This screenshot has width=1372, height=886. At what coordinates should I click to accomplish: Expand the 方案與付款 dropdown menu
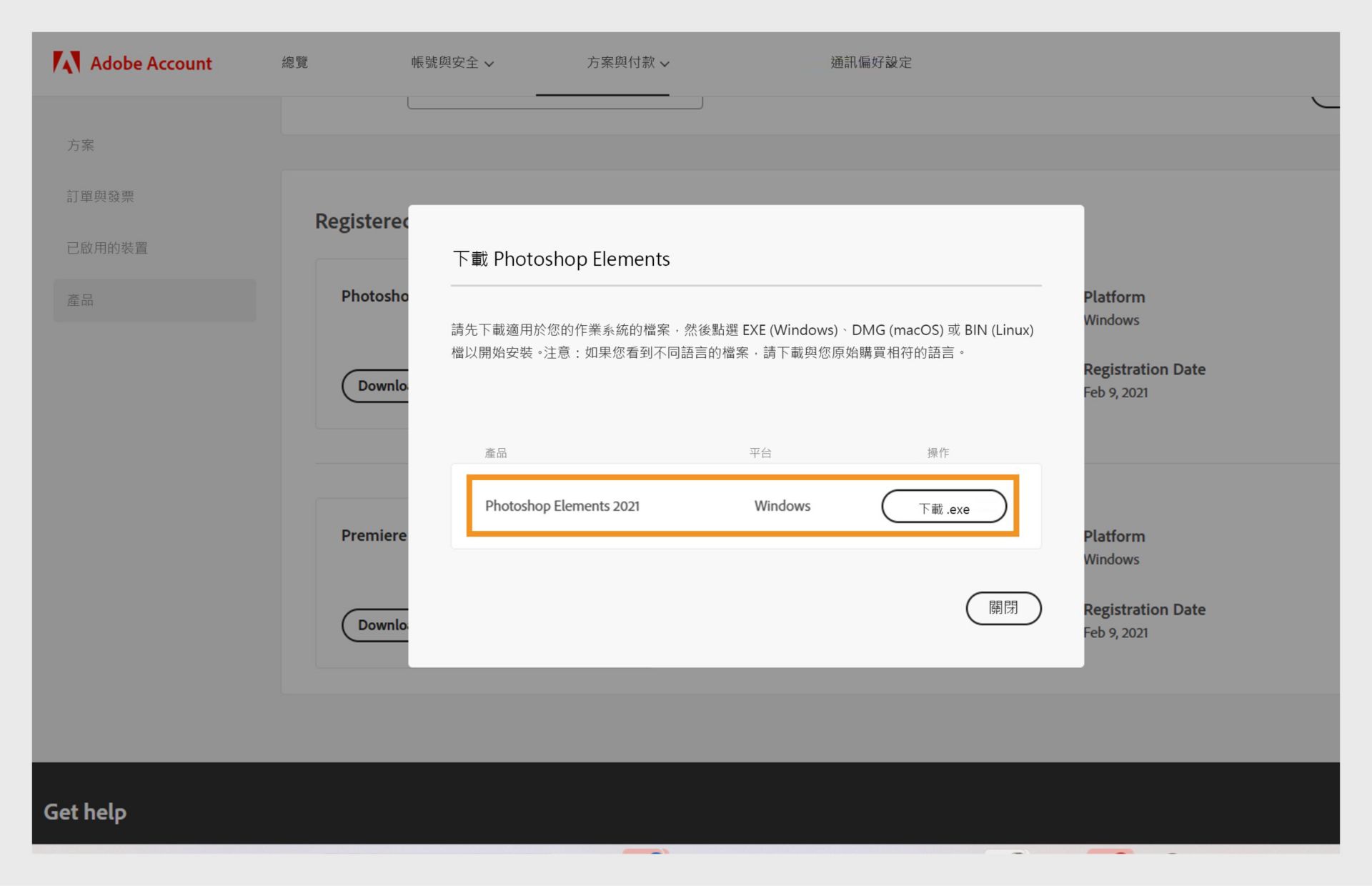(627, 63)
